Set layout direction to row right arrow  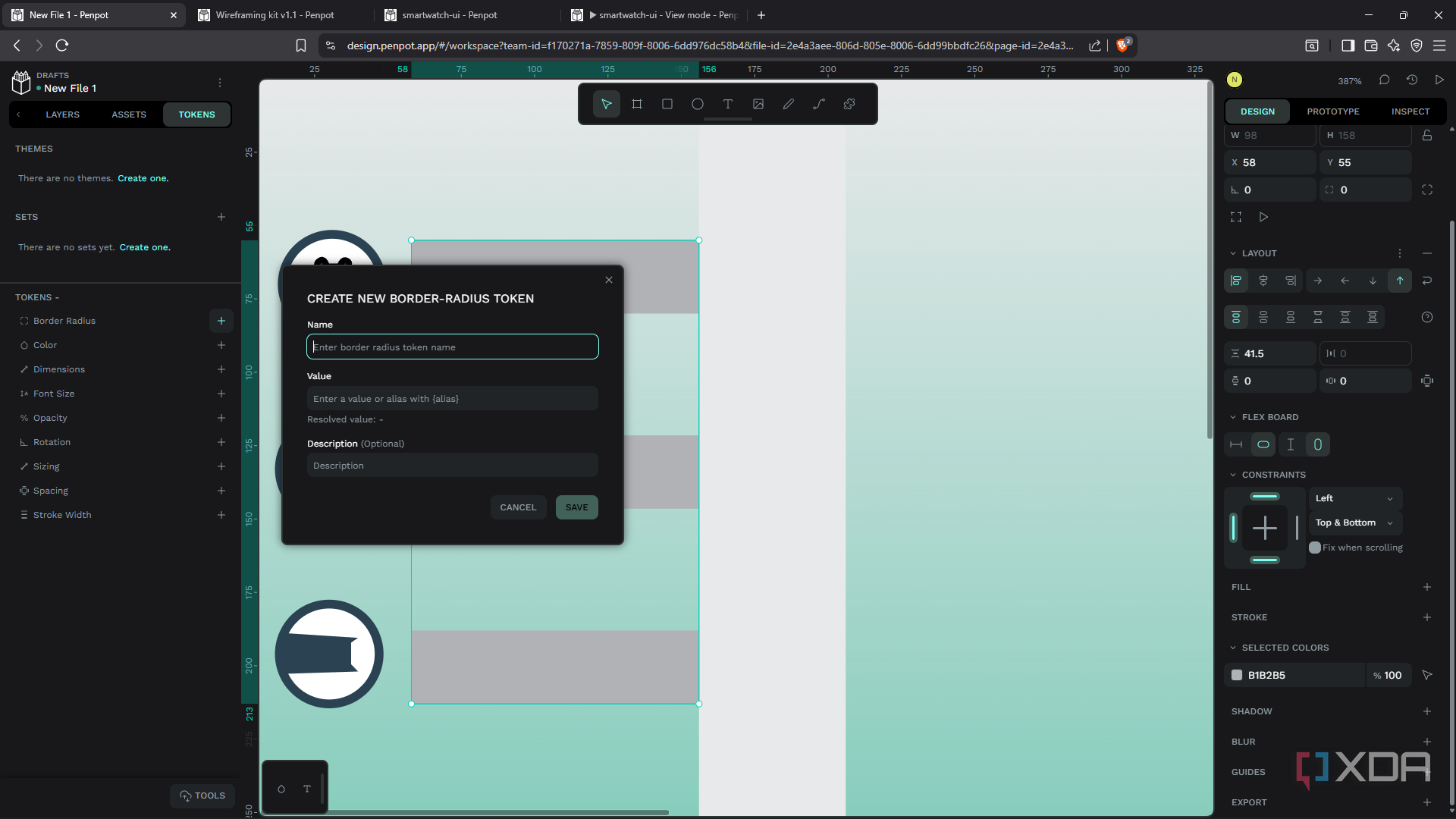click(x=1318, y=281)
